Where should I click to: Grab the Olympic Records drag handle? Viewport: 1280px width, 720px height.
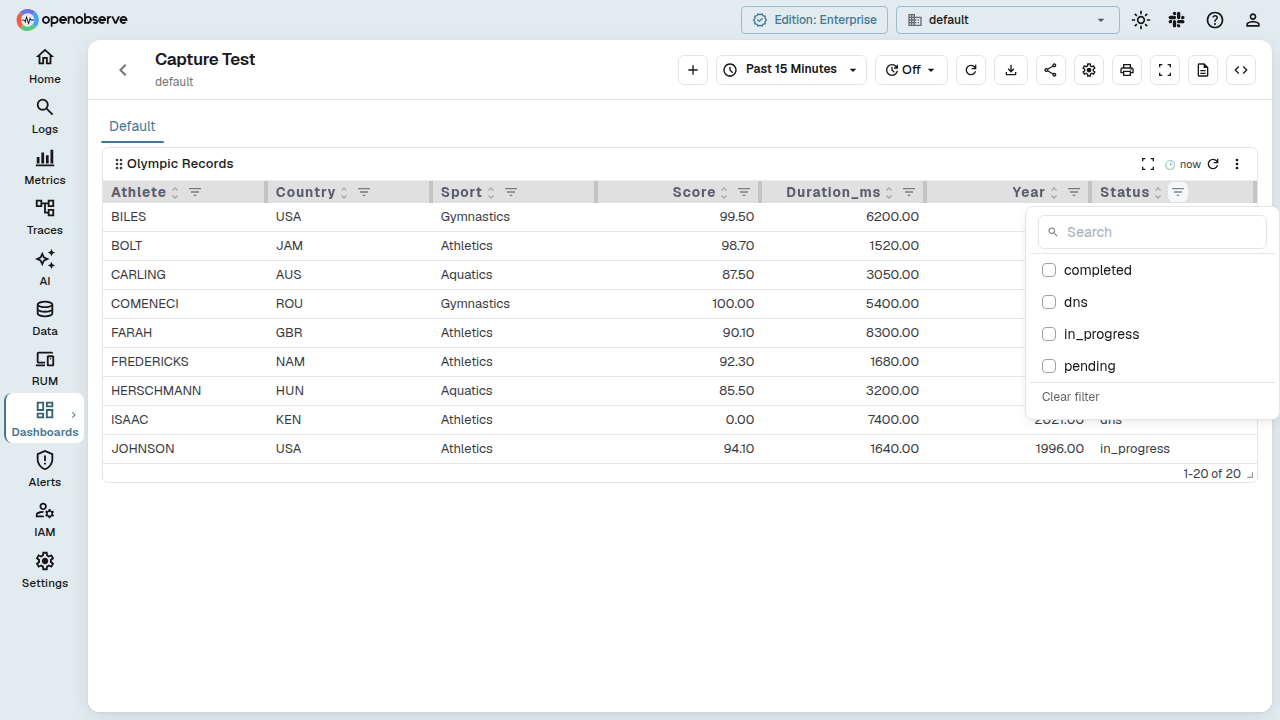pyautogui.click(x=118, y=164)
